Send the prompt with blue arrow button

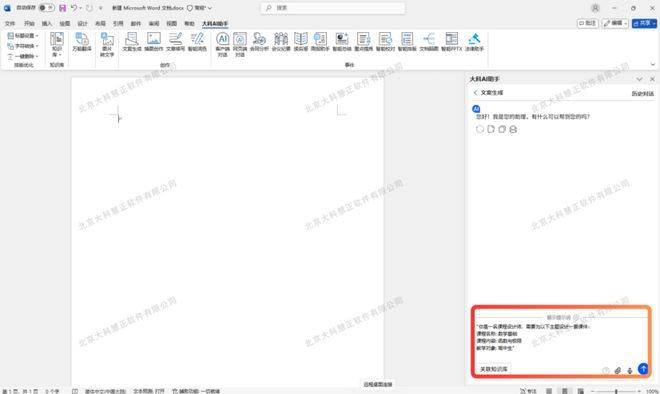[x=643, y=369]
